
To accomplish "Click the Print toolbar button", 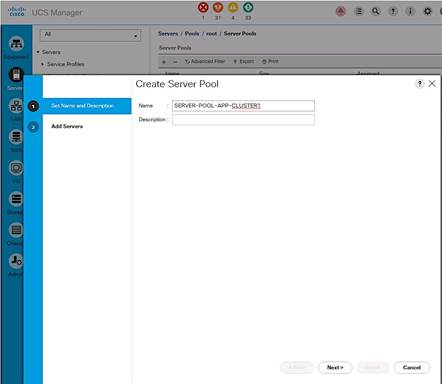I will click(270, 61).
